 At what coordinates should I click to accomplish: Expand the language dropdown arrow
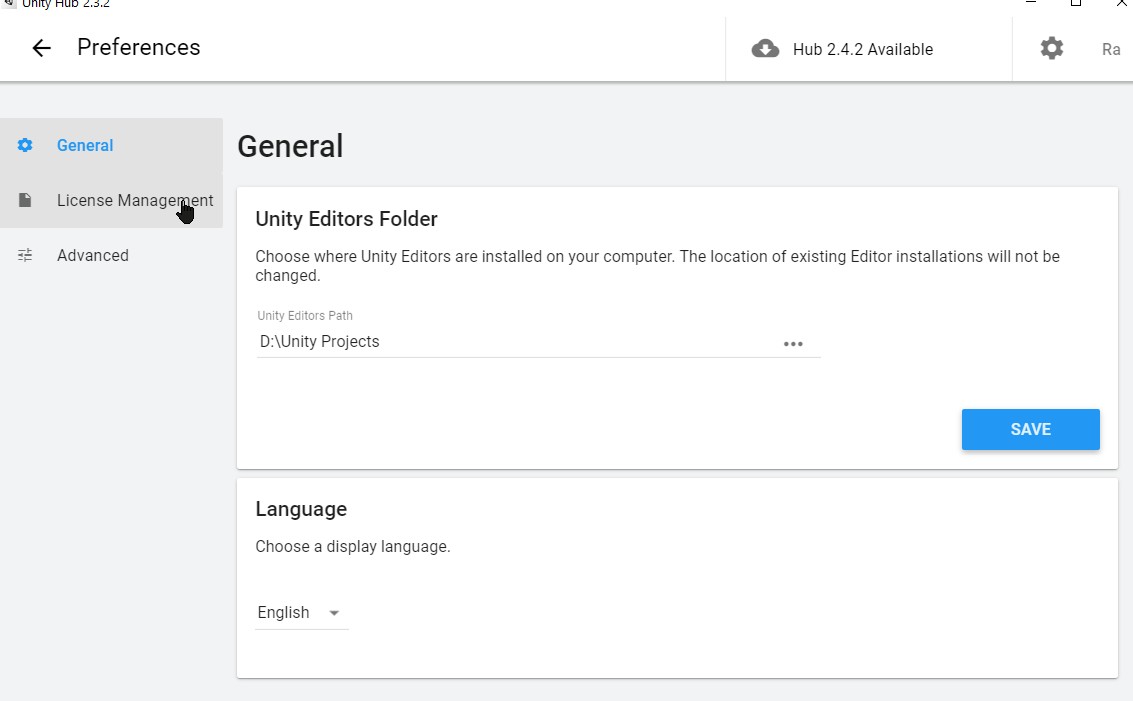(334, 613)
